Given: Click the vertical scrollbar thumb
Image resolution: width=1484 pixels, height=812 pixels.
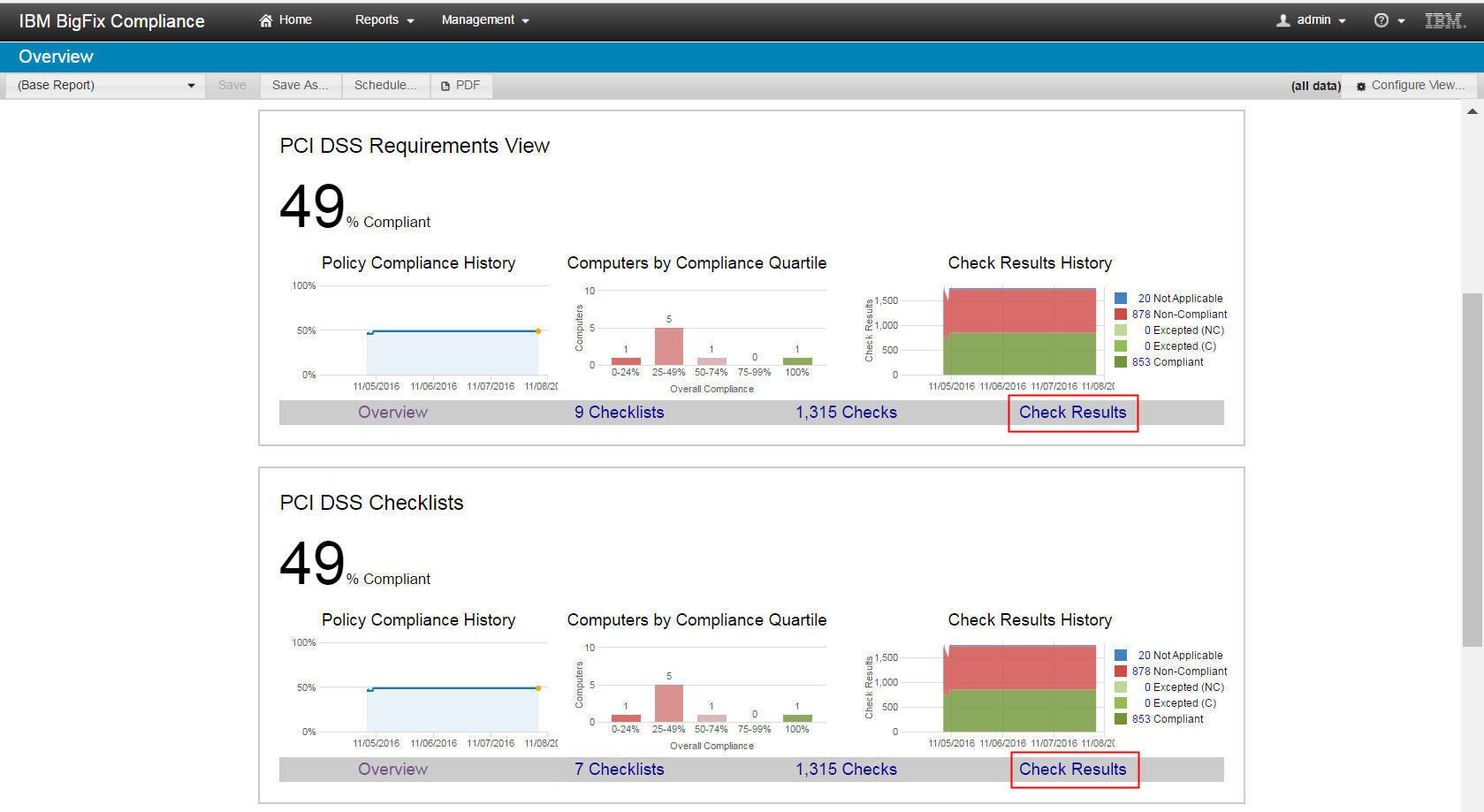Looking at the screenshot, I should click(x=1472, y=468).
